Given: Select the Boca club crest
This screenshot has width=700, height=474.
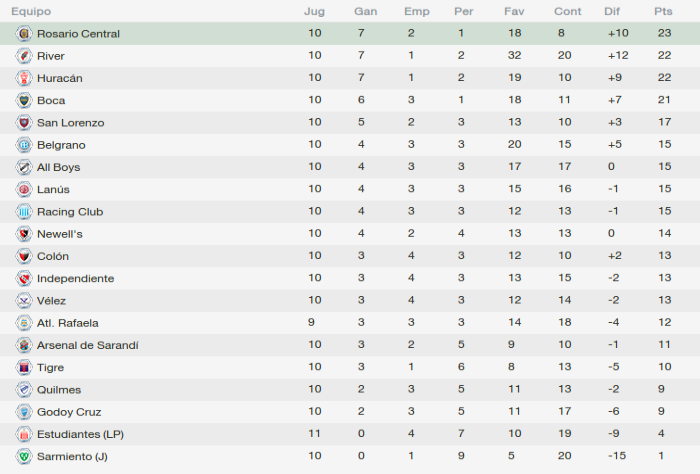Looking at the screenshot, I should tap(24, 100).
